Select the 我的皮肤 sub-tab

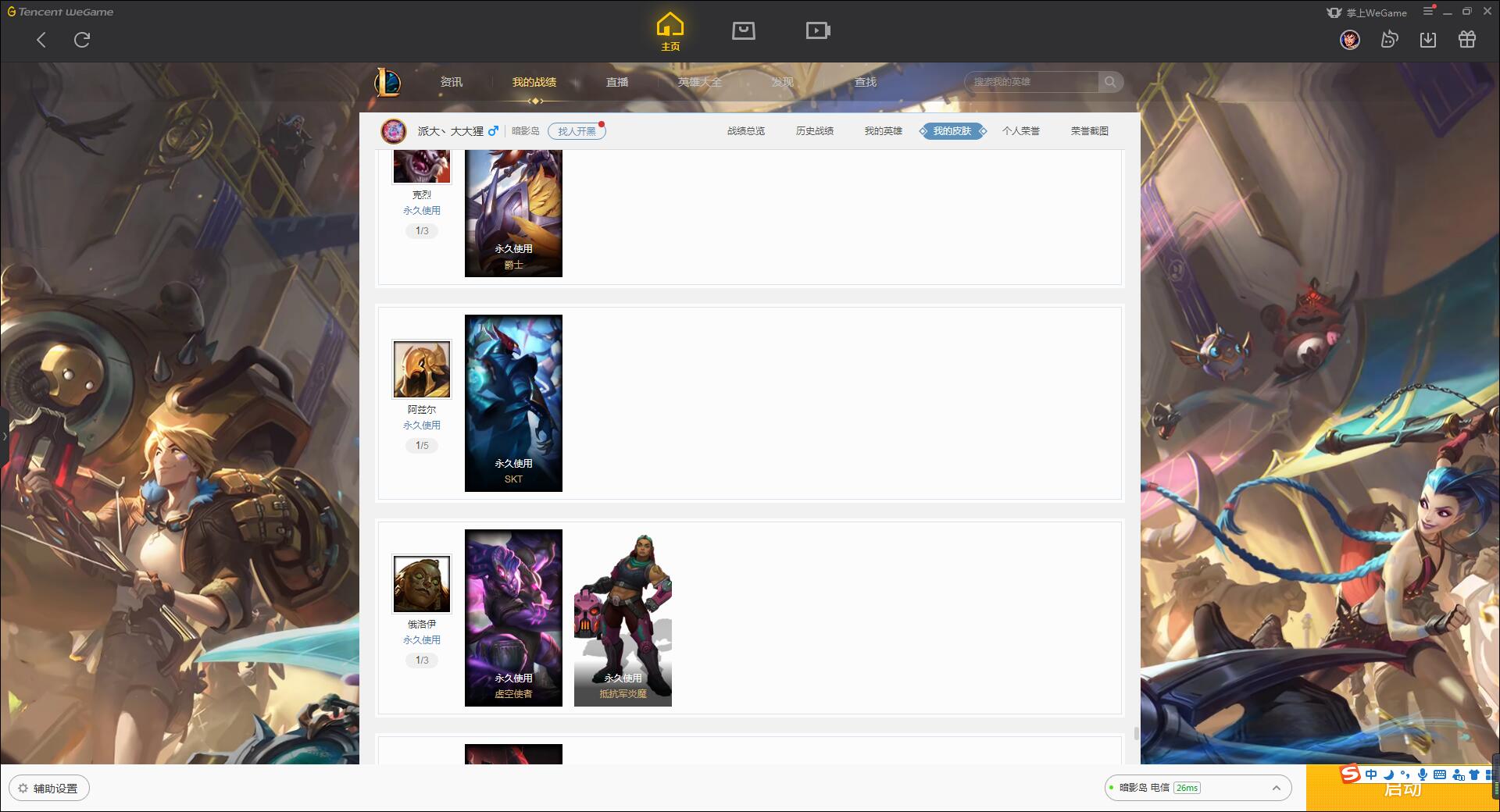coord(952,131)
